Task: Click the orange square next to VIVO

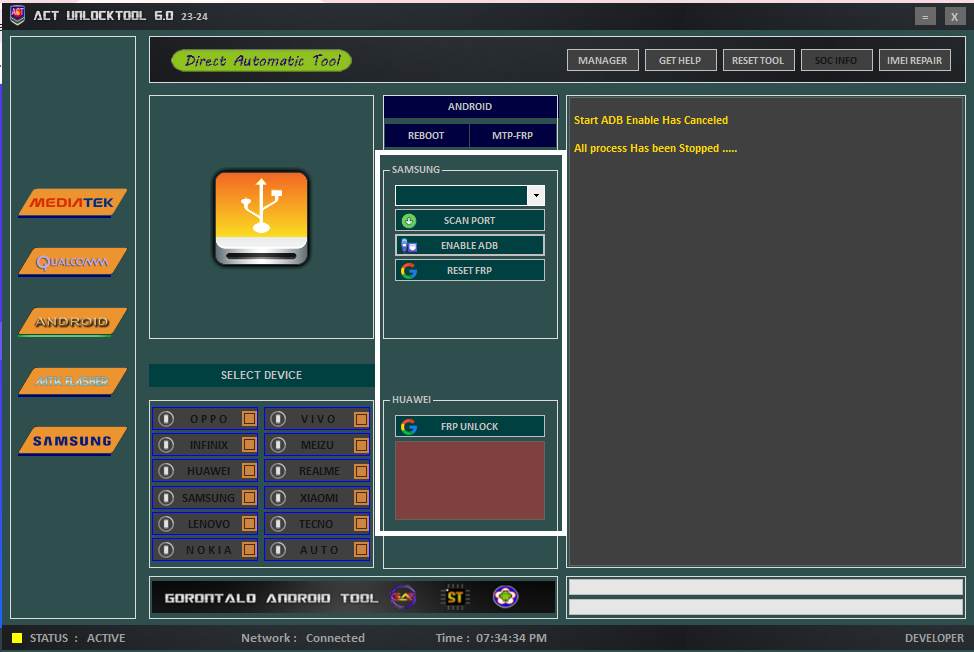Action: pyautogui.click(x=361, y=419)
